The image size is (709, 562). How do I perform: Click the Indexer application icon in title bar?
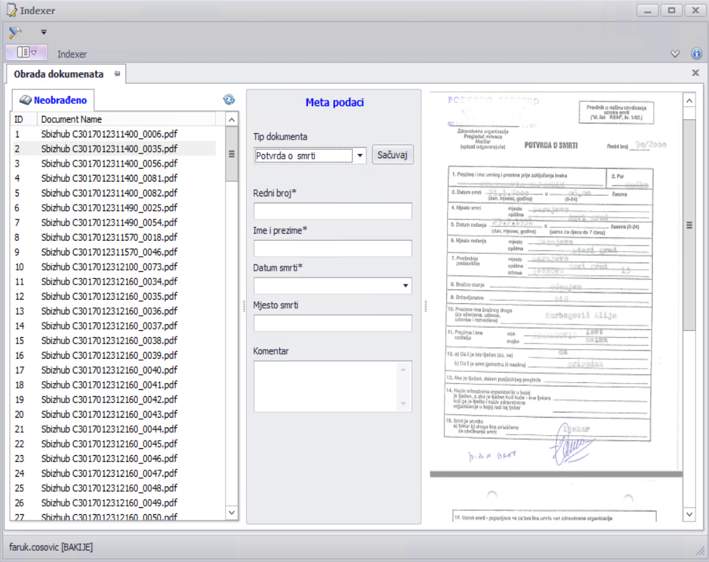pos(11,10)
